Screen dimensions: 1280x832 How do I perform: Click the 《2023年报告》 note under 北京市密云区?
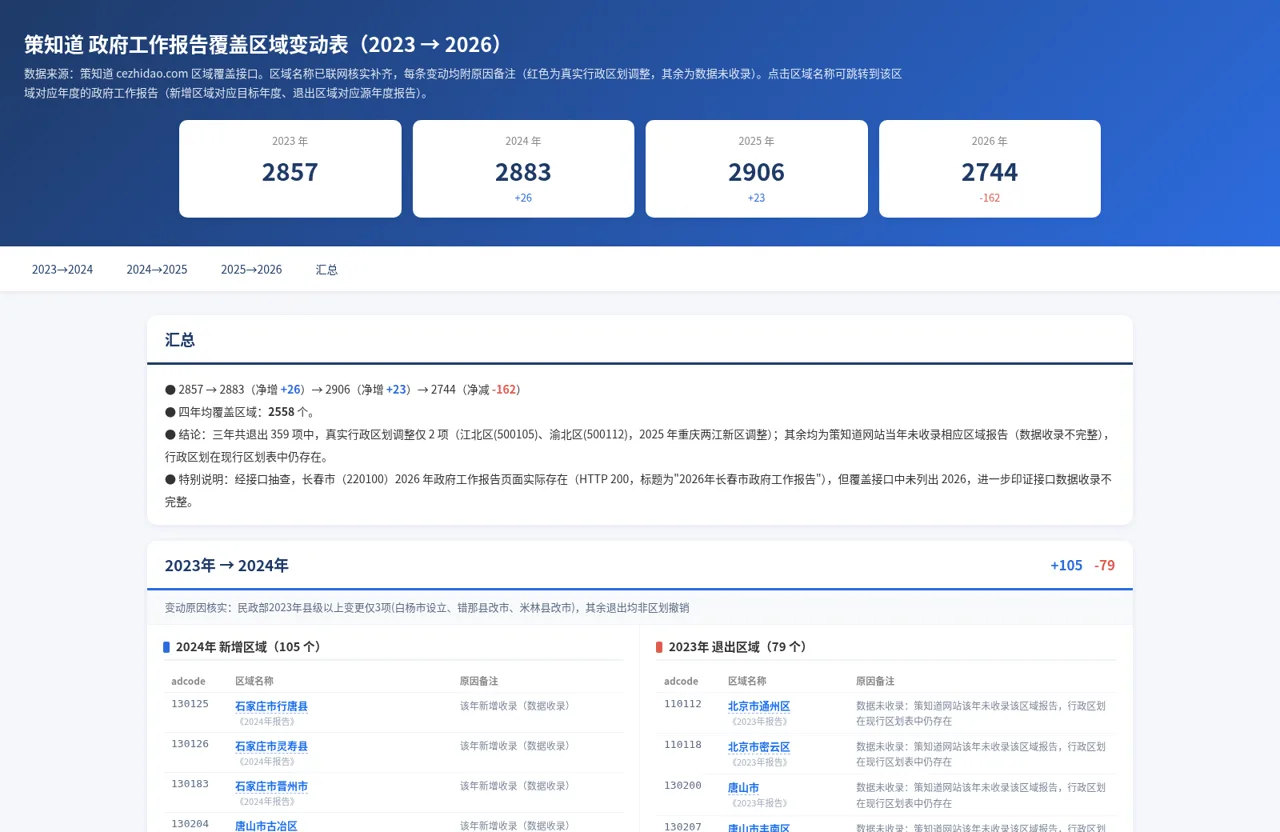[758, 762]
